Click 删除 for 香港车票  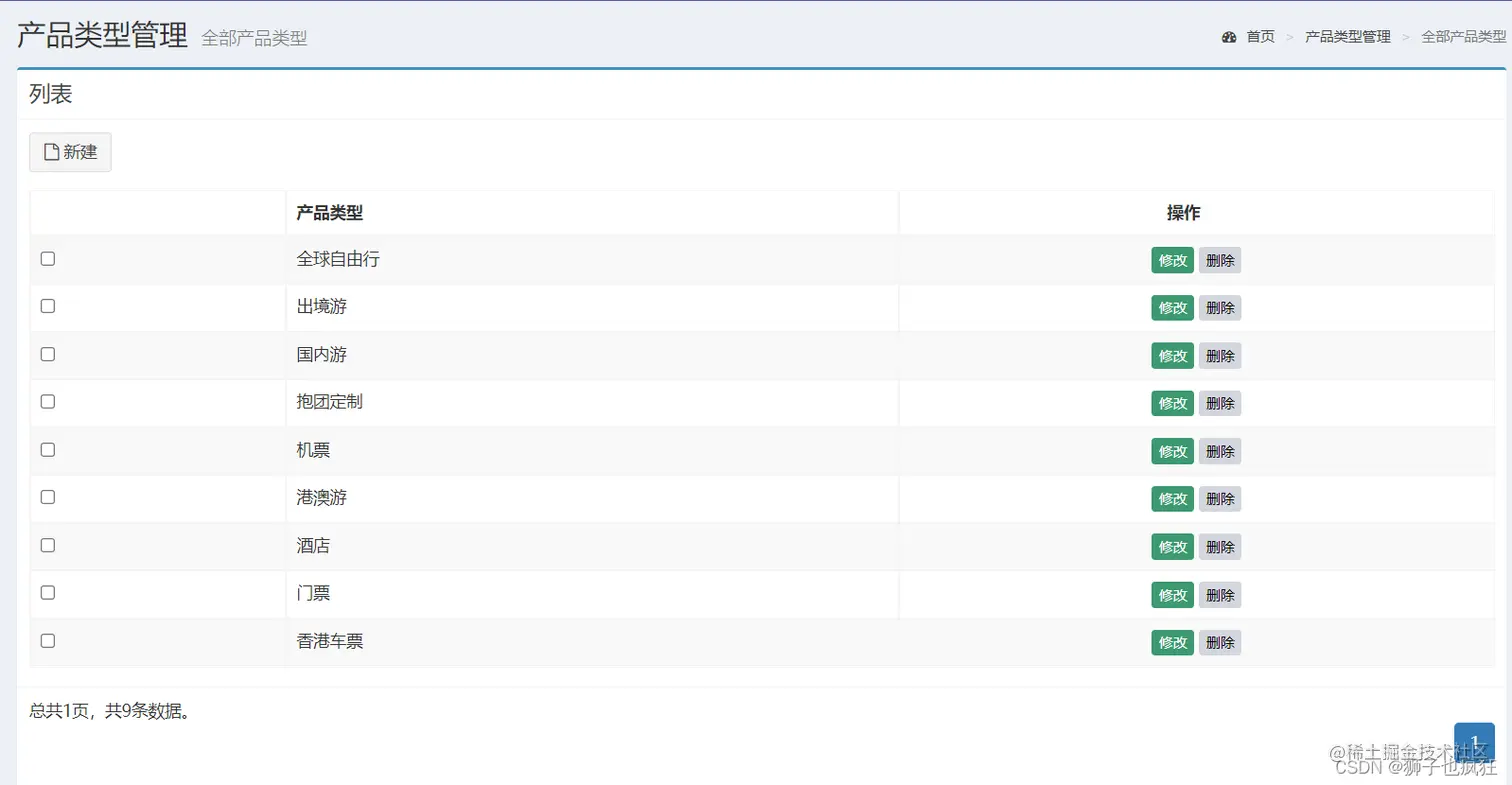coord(1220,642)
